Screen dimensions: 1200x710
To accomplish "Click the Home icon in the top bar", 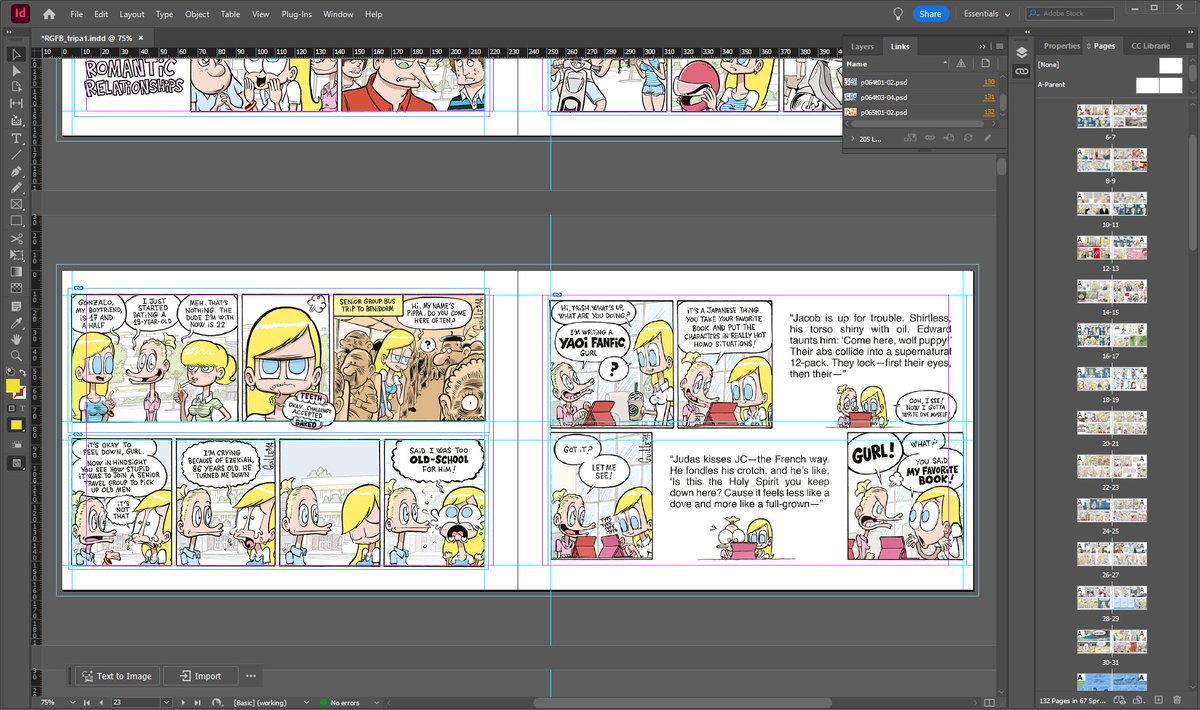I will (49, 14).
